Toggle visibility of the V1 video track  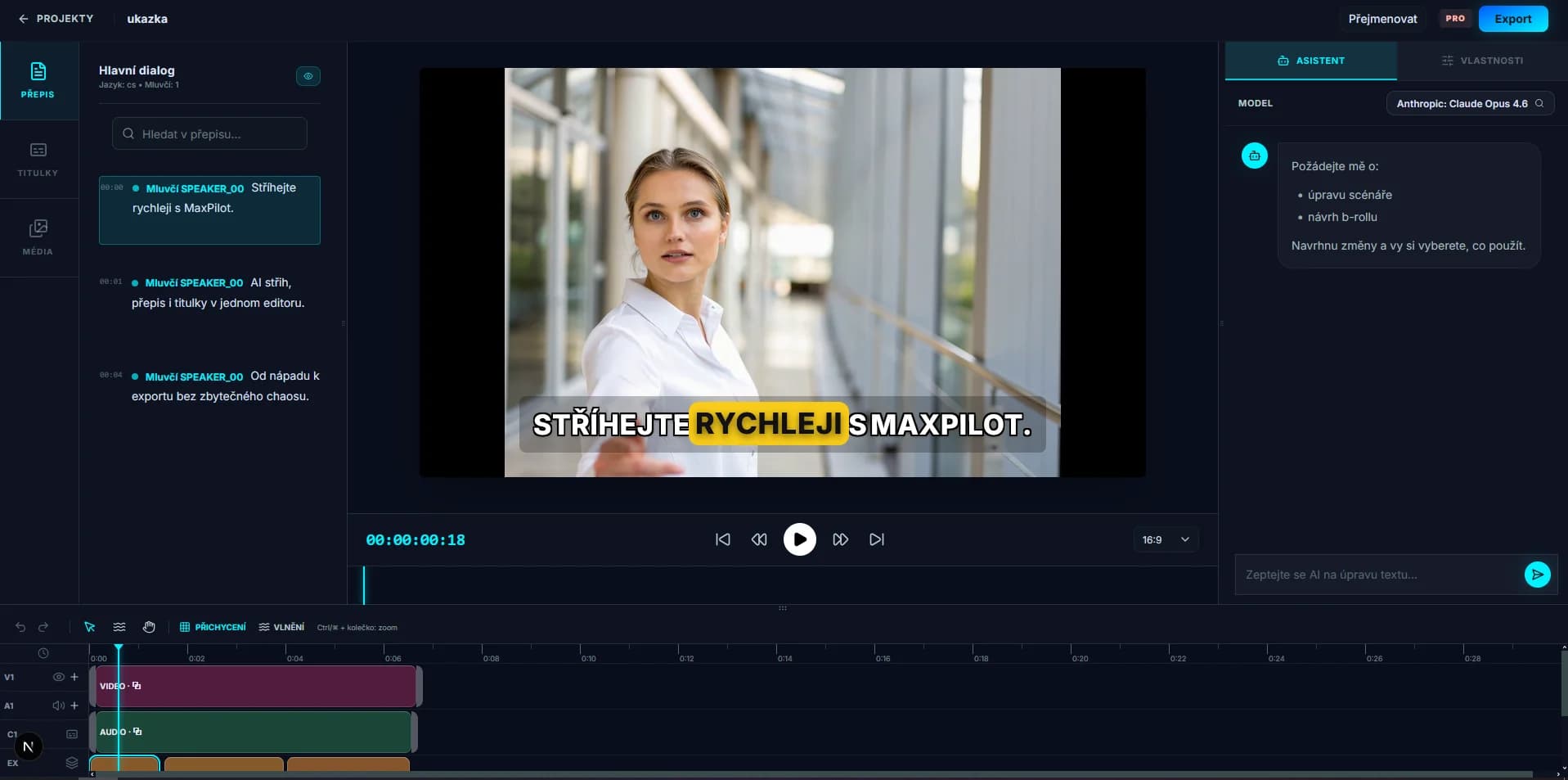(58, 677)
